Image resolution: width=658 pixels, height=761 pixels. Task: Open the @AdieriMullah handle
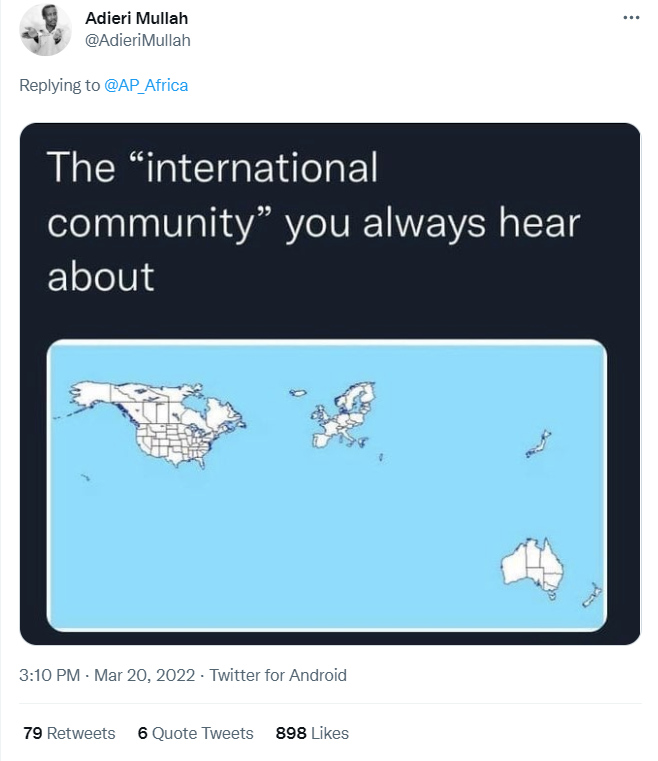coord(138,40)
